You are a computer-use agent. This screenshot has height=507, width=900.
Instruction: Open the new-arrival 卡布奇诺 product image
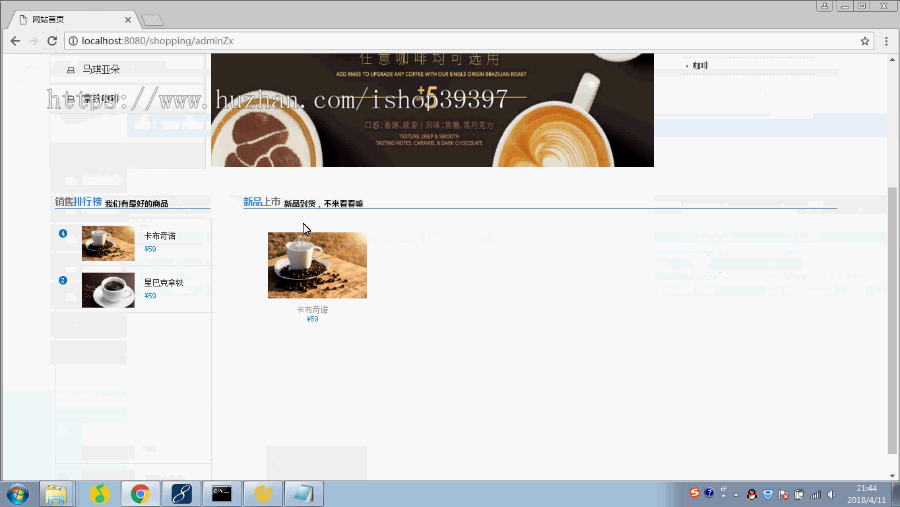point(317,265)
